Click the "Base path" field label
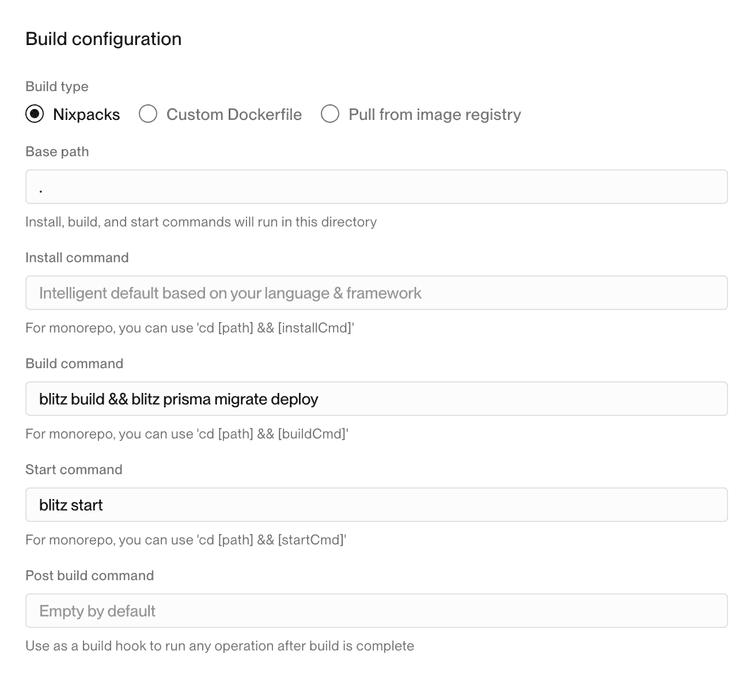 [57, 152]
